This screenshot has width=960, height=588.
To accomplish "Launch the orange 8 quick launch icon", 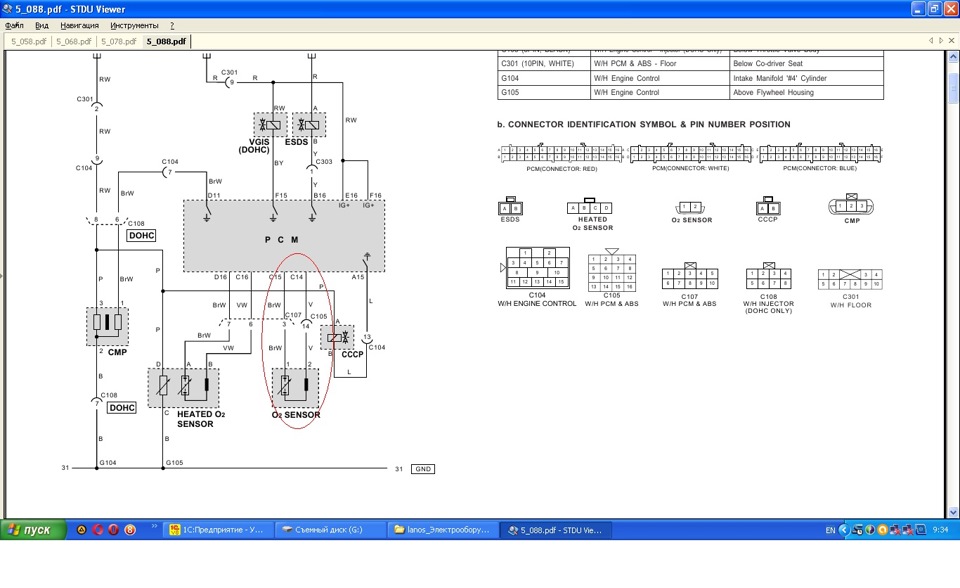I will tap(130, 530).
